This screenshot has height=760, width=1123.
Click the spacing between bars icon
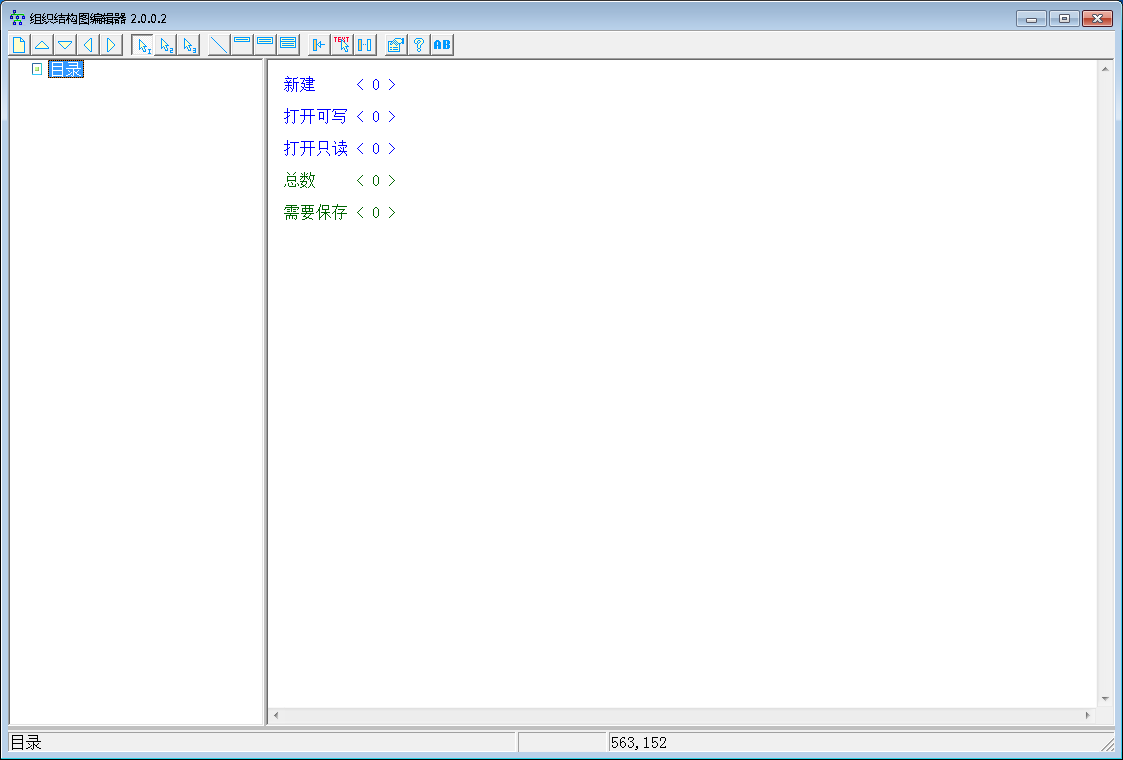click(365, 45)
